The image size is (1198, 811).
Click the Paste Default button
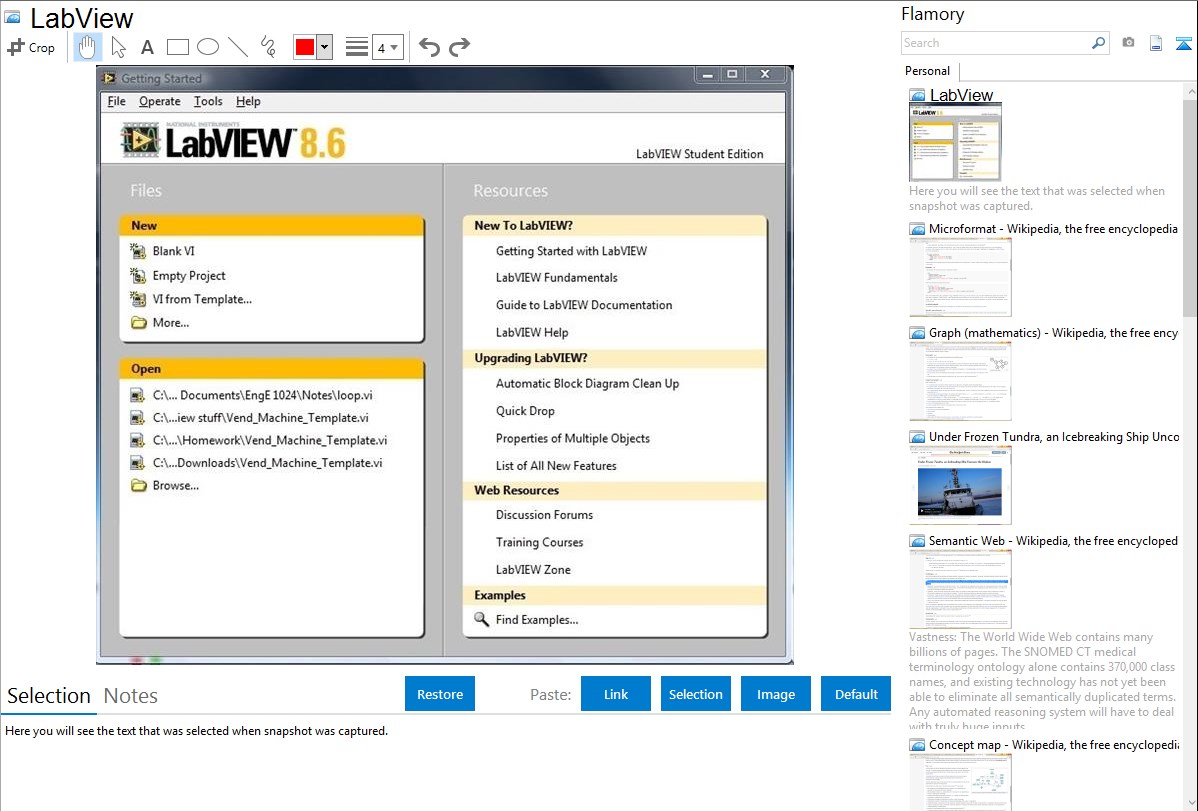pos(856,694)
